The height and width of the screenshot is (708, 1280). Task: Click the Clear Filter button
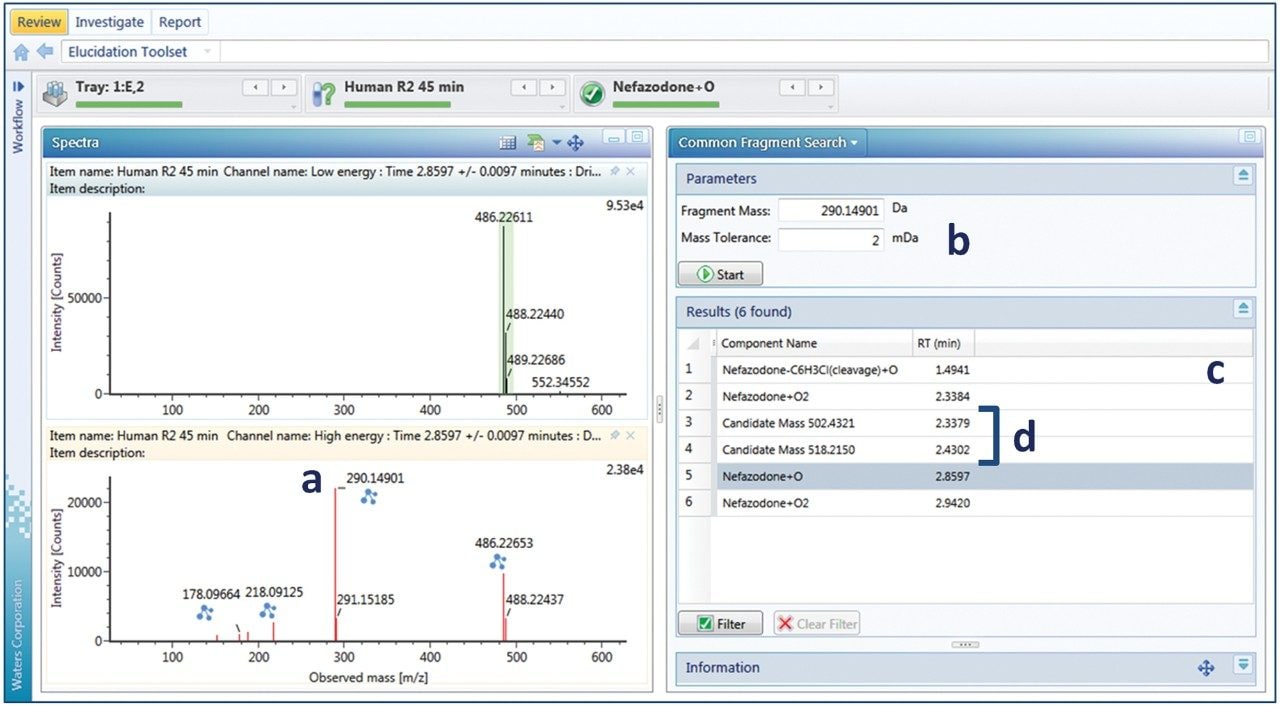[x=816, y=623]
